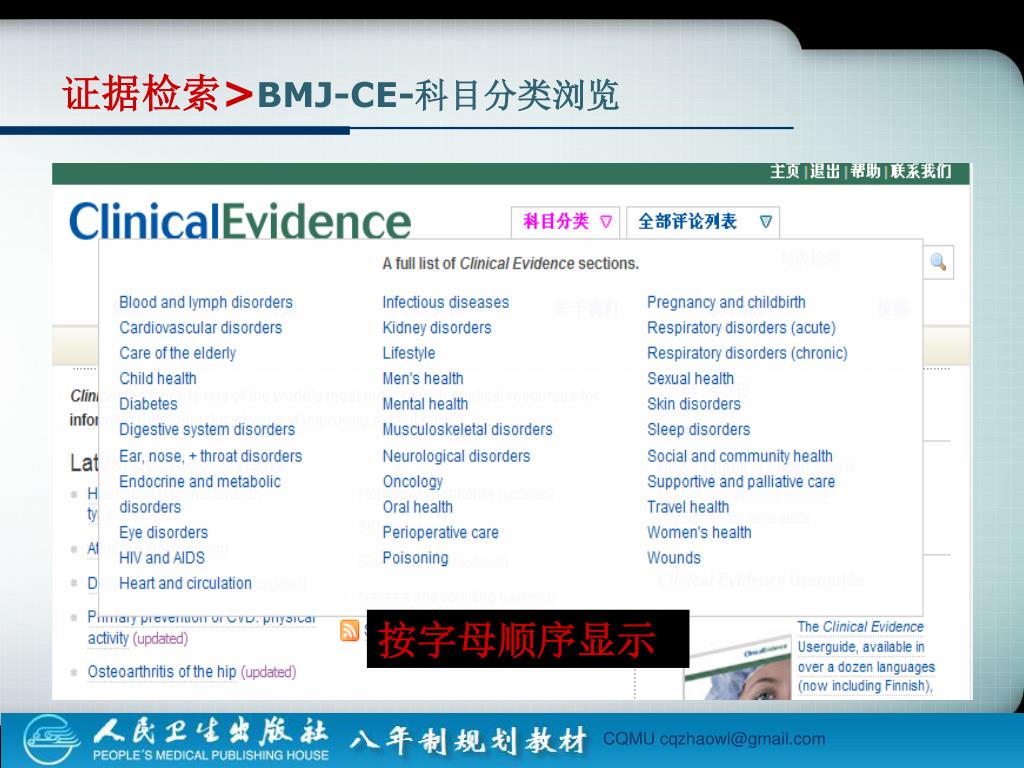Image resolution: width=1024 pixels, height=768 pixels.
Task: Click the Userguide cover thumbnail
Action: click(x=738, y=667)
